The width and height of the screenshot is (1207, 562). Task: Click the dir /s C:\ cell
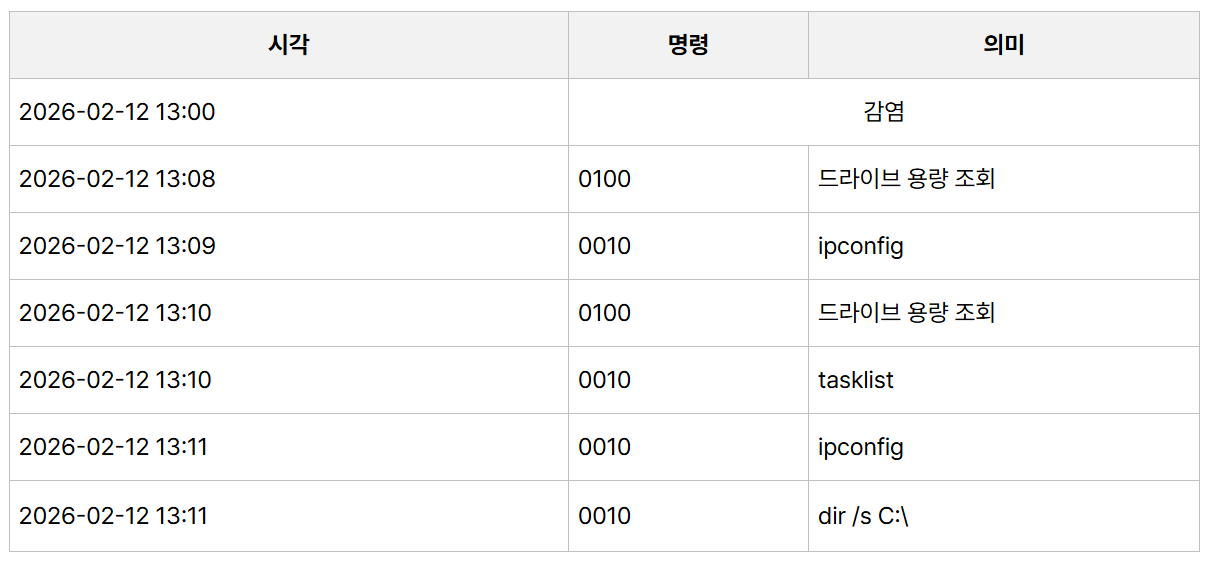[x=863, y=516]
